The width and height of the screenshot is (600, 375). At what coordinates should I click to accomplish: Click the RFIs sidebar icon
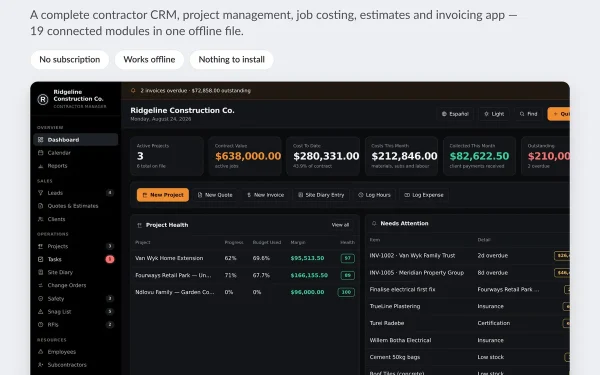click(41, 324)
